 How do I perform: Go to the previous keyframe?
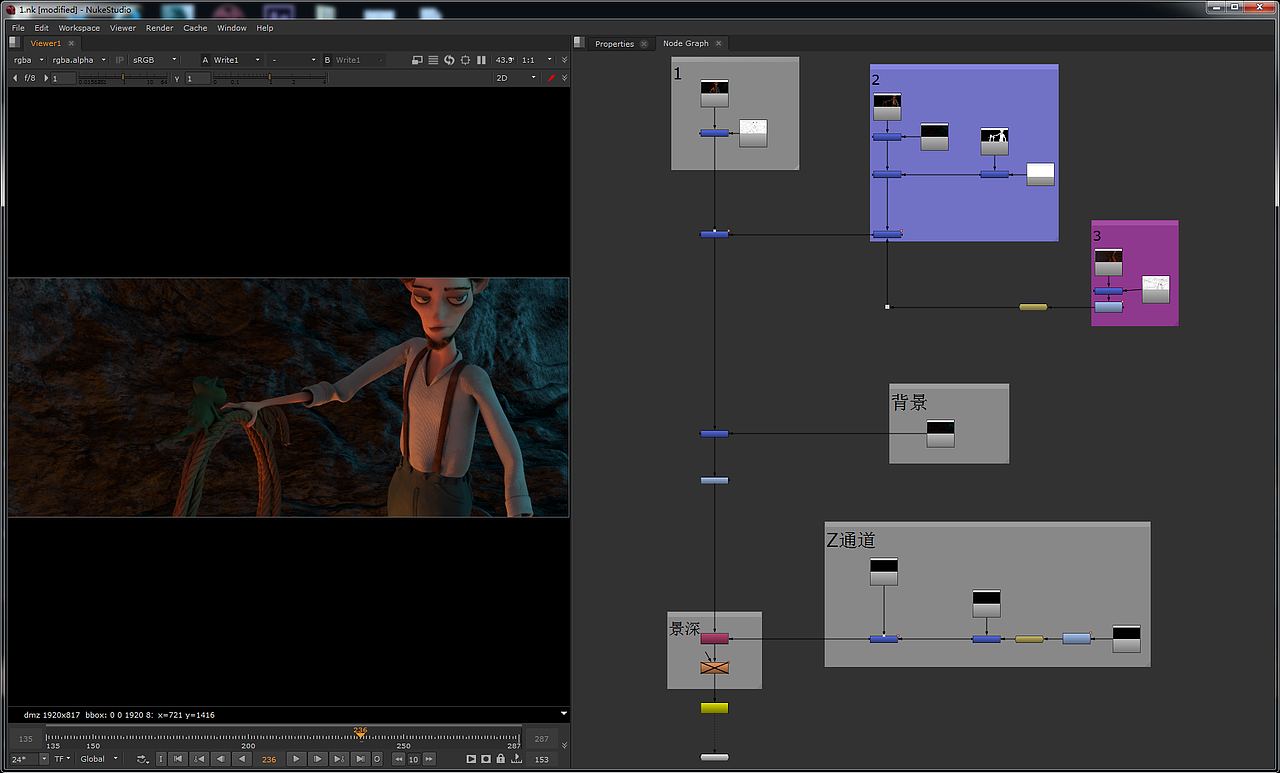[199, 759]
